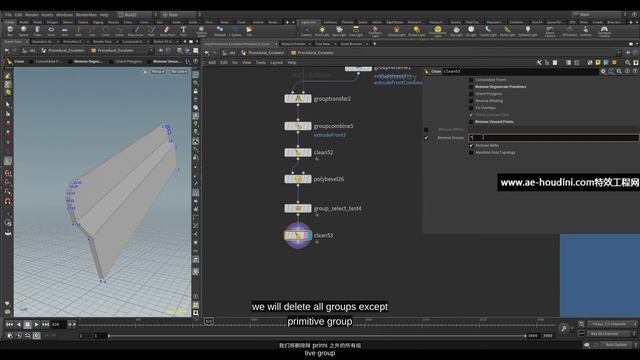Image resolution: width=640 pixels, height=360 pixels.
Task: Click the clean53 node name field
Action: [521, 71]
